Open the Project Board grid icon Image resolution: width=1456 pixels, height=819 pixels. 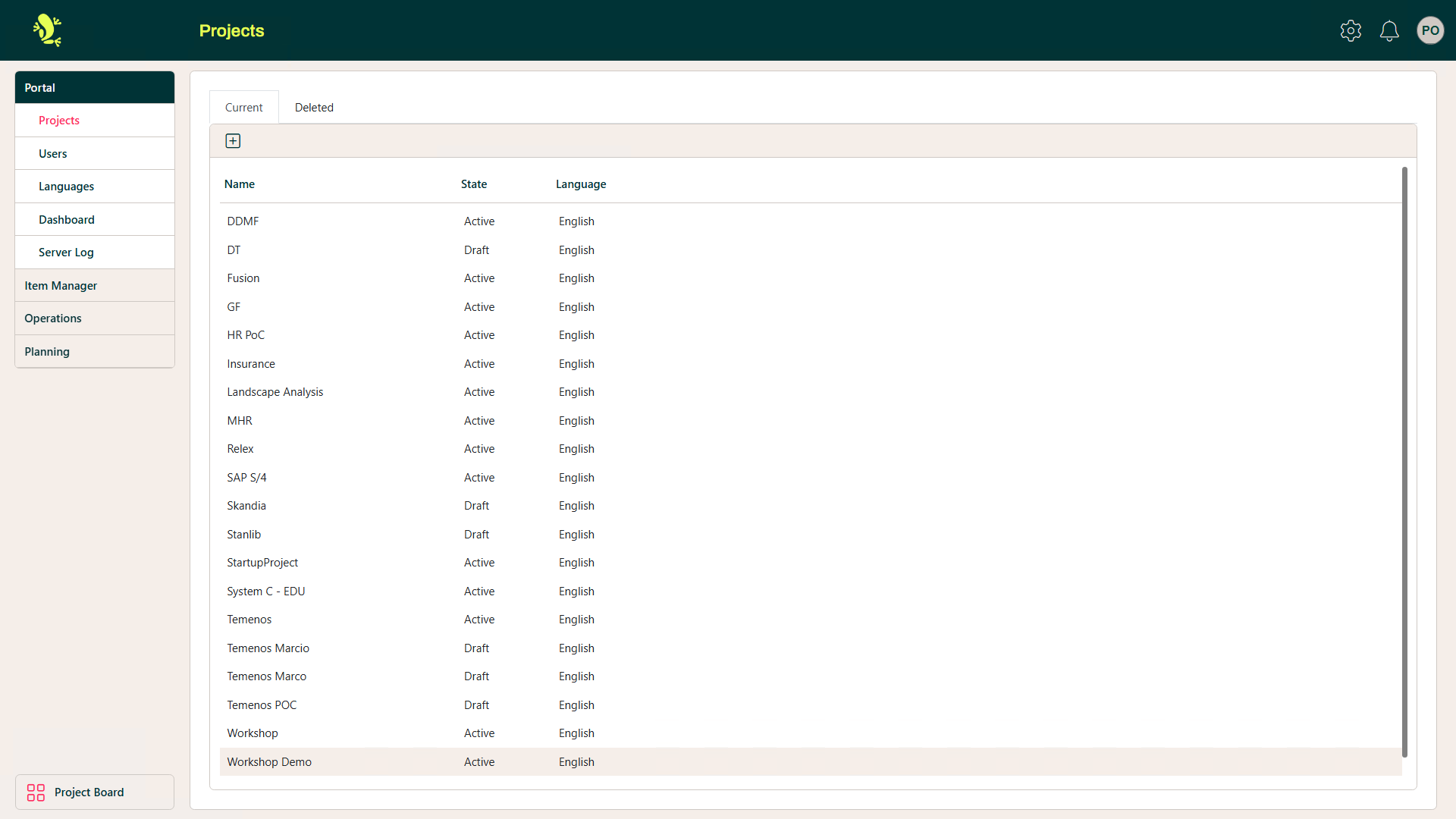tap(36, 792)
